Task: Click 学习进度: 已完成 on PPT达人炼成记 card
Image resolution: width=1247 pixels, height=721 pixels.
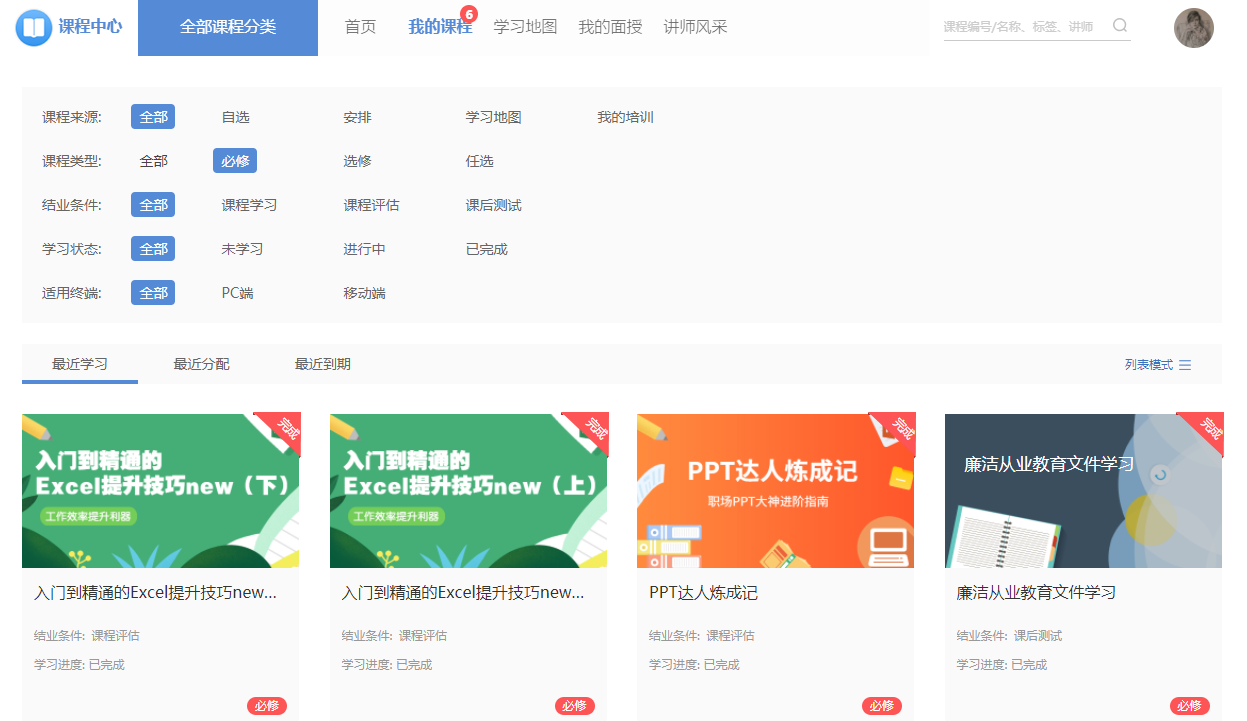Action: pos(694,665)
